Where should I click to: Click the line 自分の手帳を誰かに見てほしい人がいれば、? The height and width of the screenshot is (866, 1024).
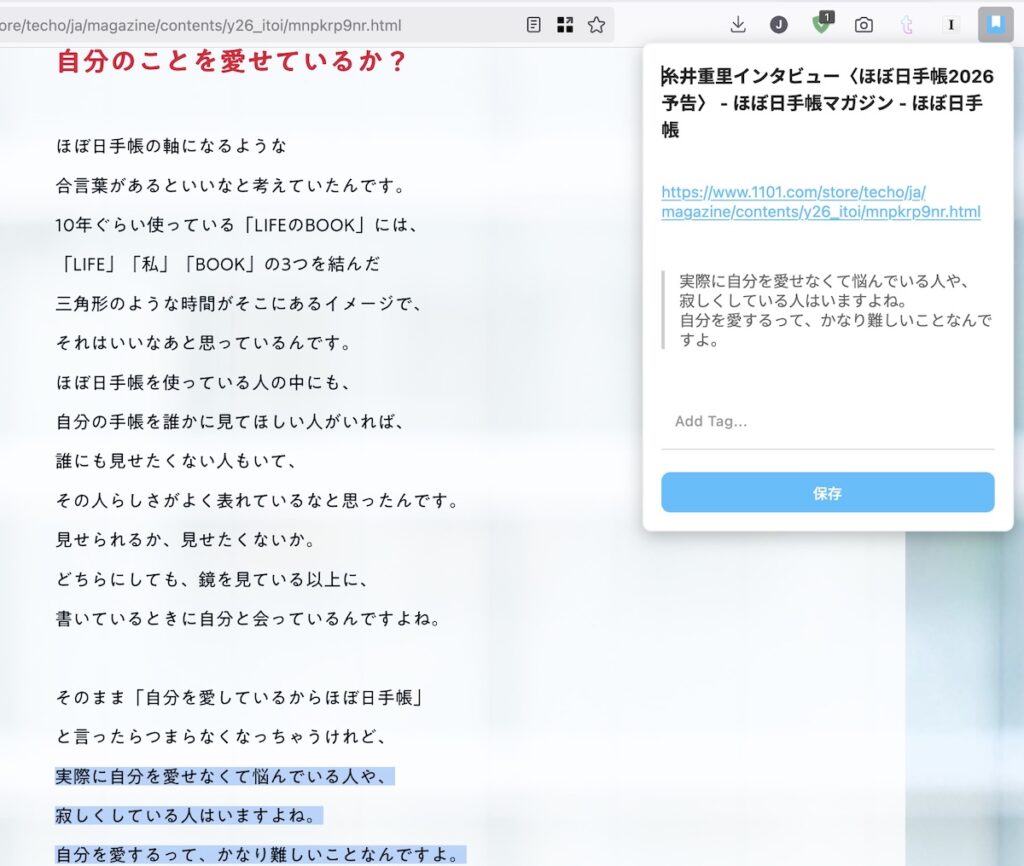(231, 421)
